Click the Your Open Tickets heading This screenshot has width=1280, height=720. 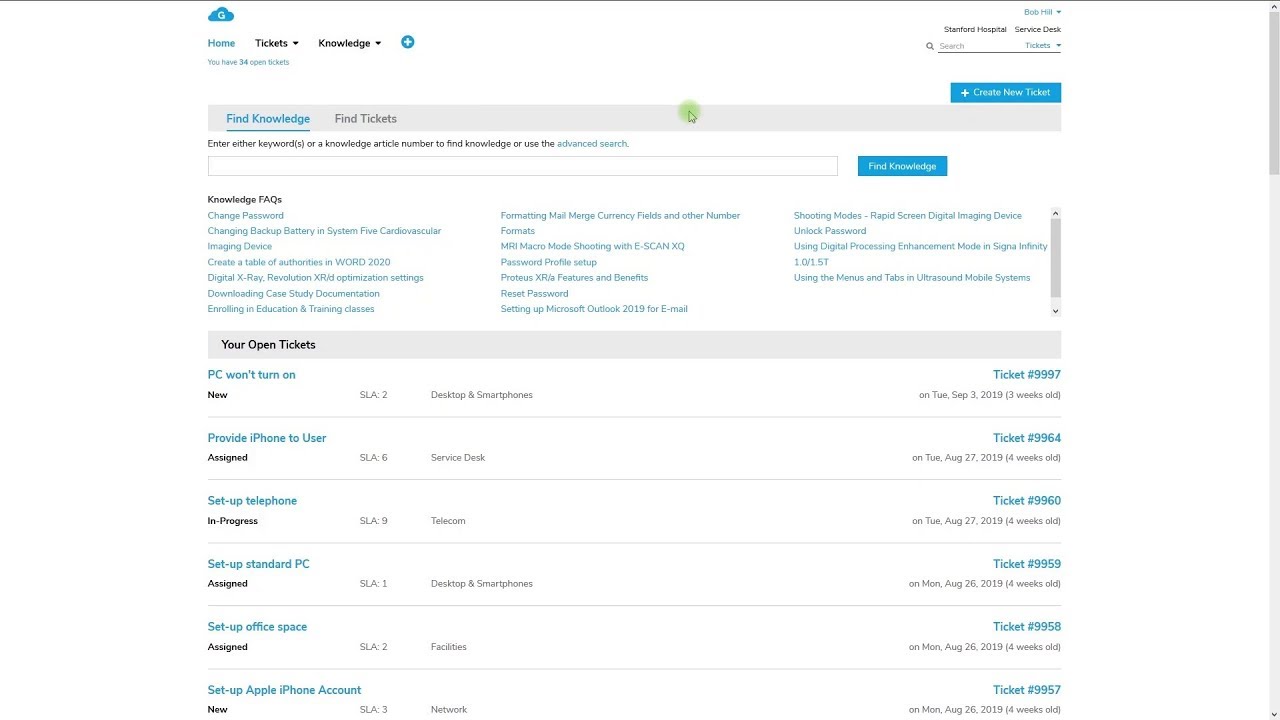(268, 345)
